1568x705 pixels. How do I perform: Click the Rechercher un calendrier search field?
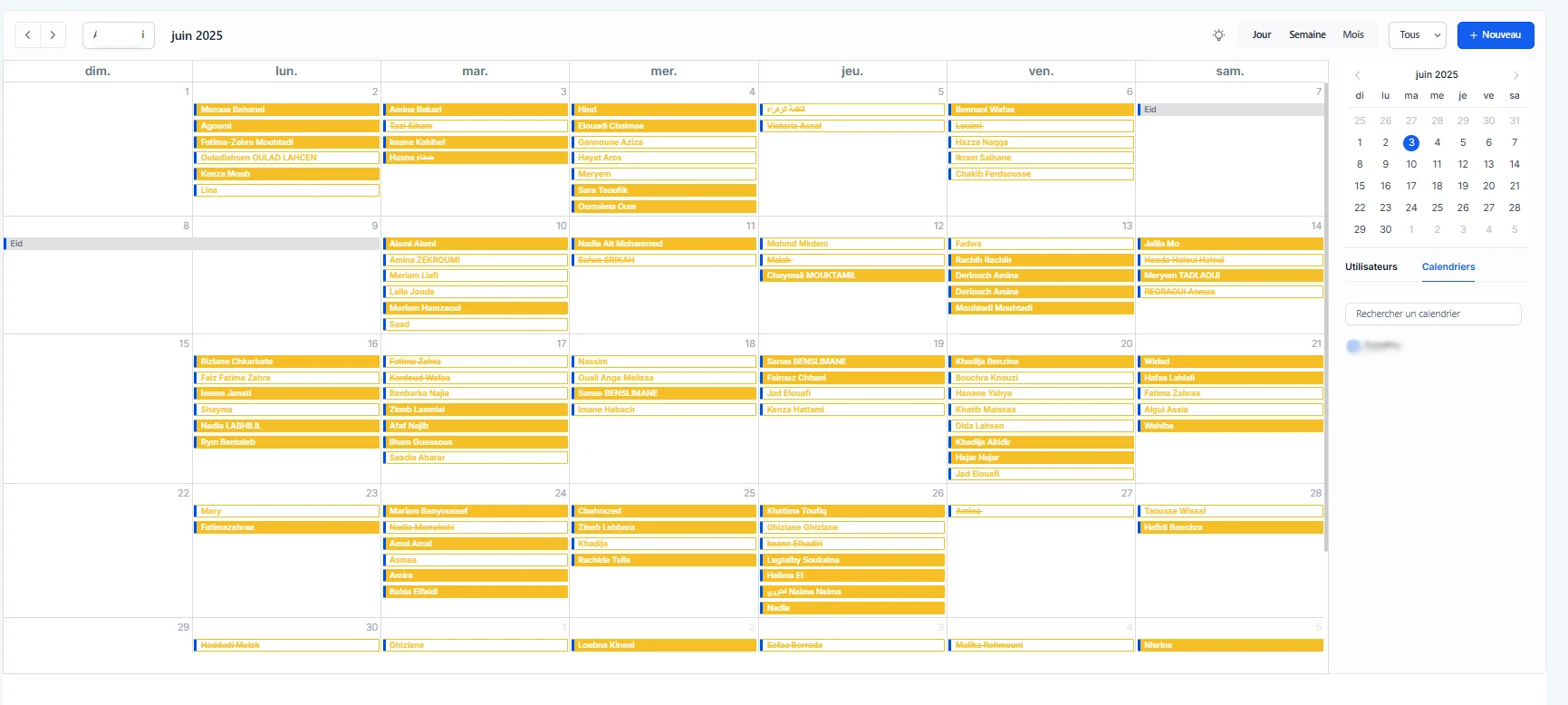pyautogui.click(x=1433, y=314)
